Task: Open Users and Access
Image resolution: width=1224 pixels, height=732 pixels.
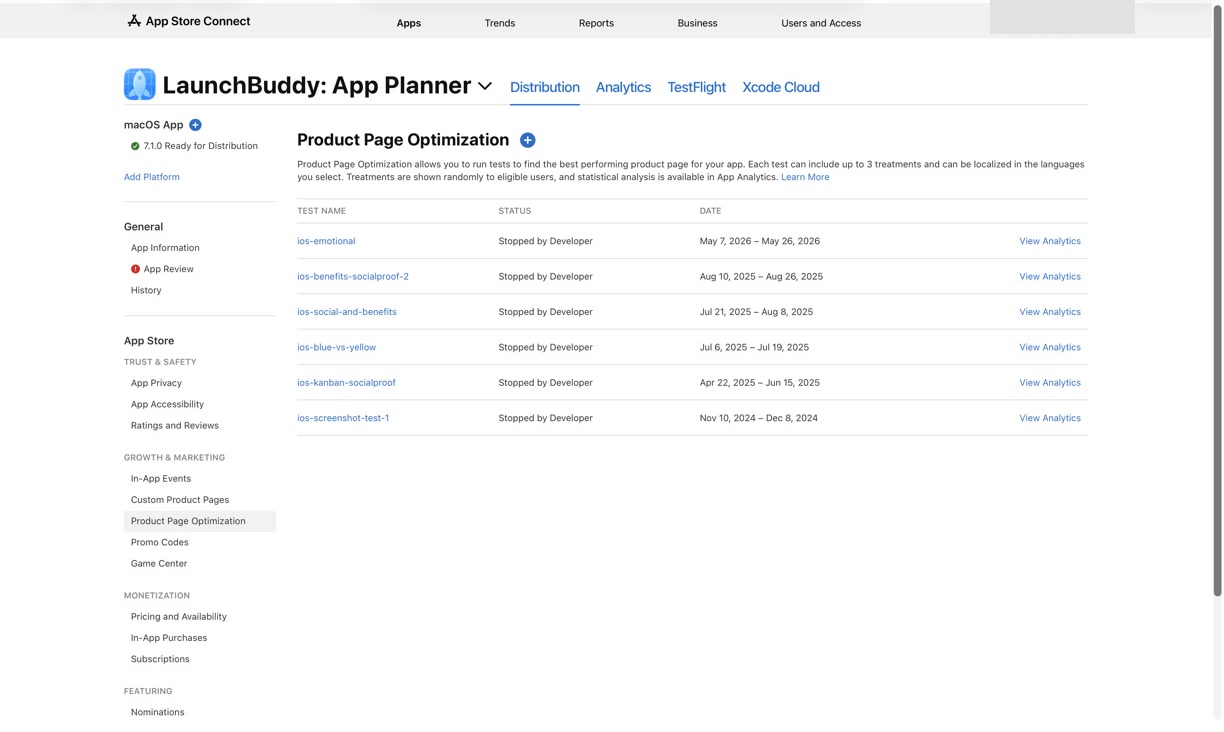Action: (821, 23)
